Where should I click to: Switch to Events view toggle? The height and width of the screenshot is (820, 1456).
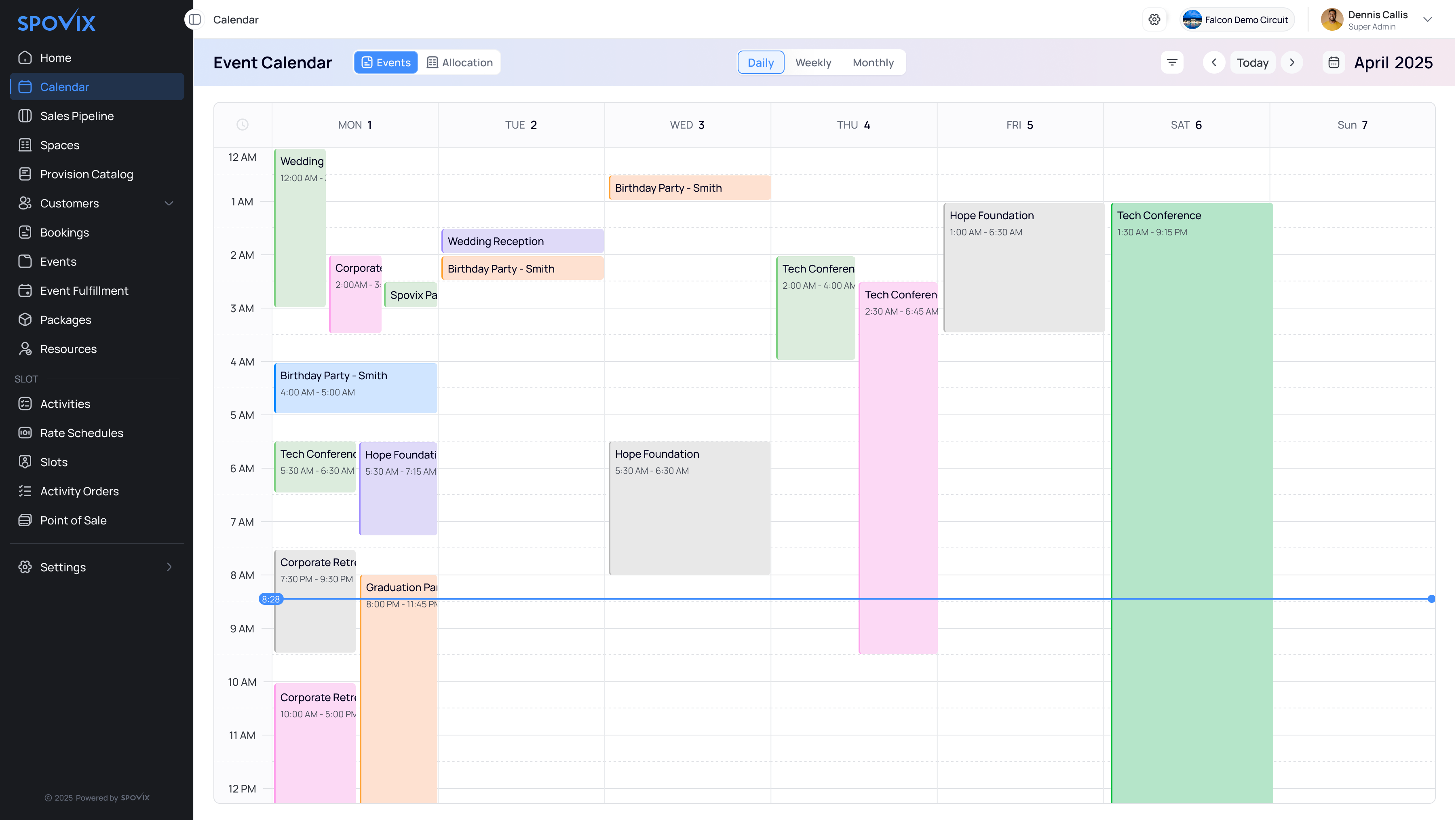click(386, 62)
